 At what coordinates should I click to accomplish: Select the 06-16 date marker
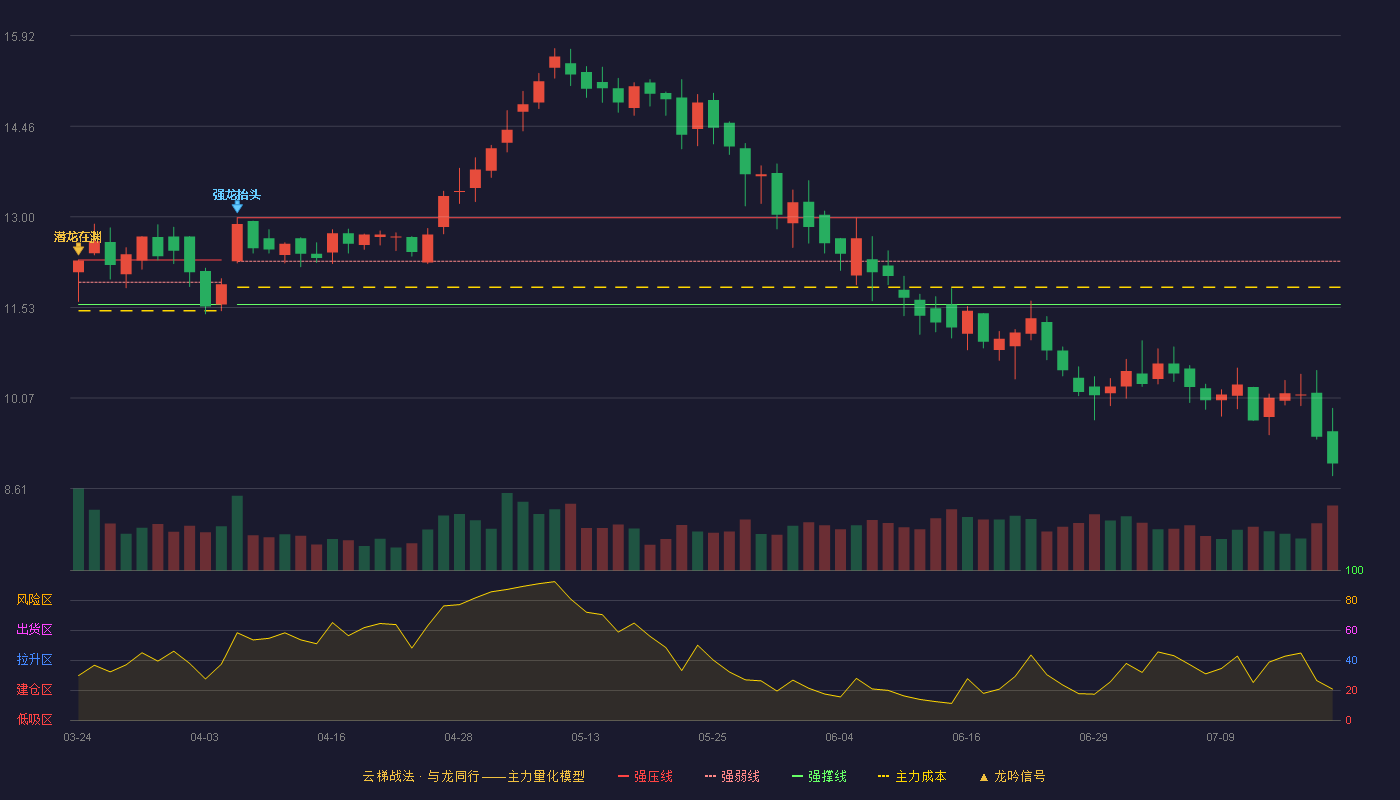coord(966,737)
